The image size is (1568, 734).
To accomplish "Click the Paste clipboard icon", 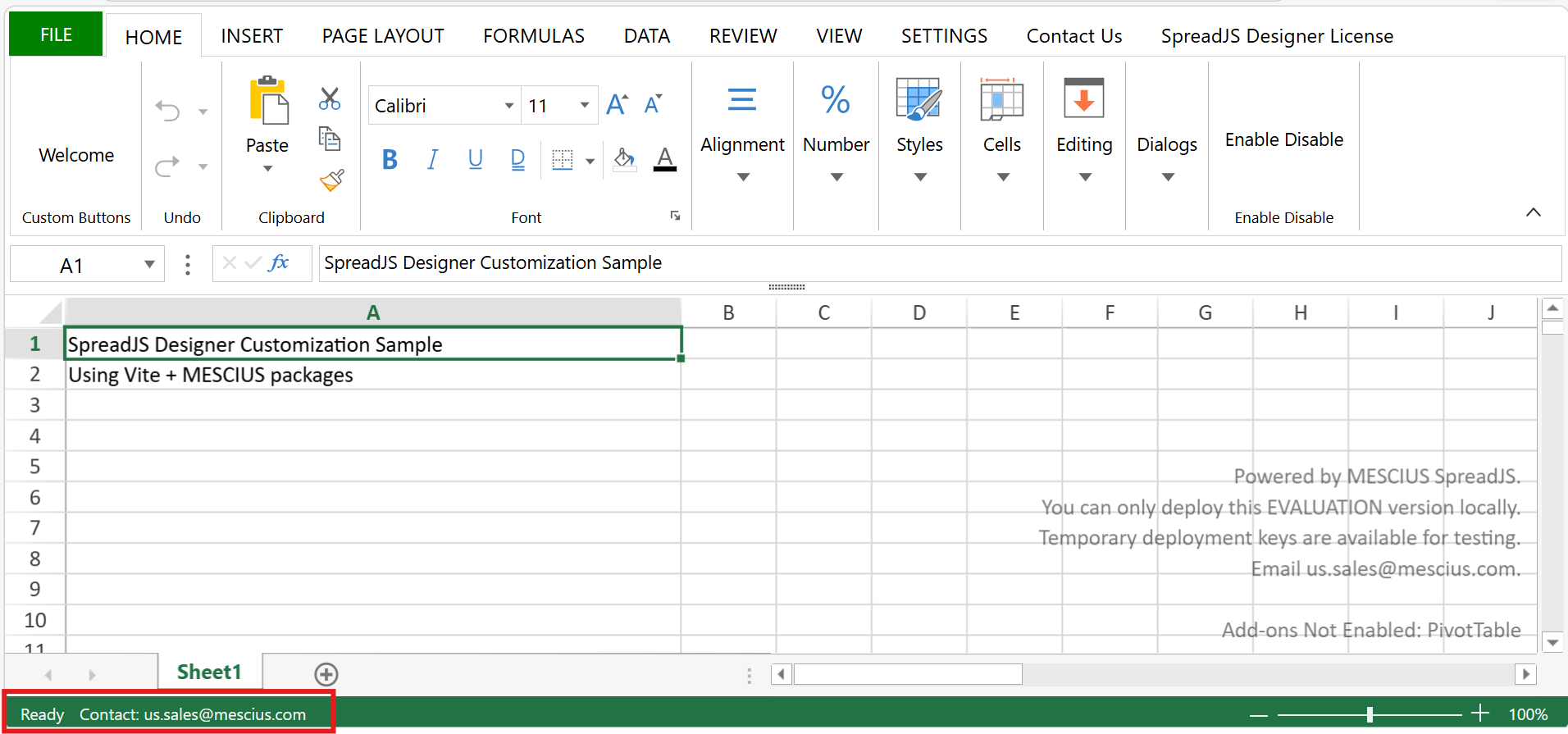I will 269,100.
